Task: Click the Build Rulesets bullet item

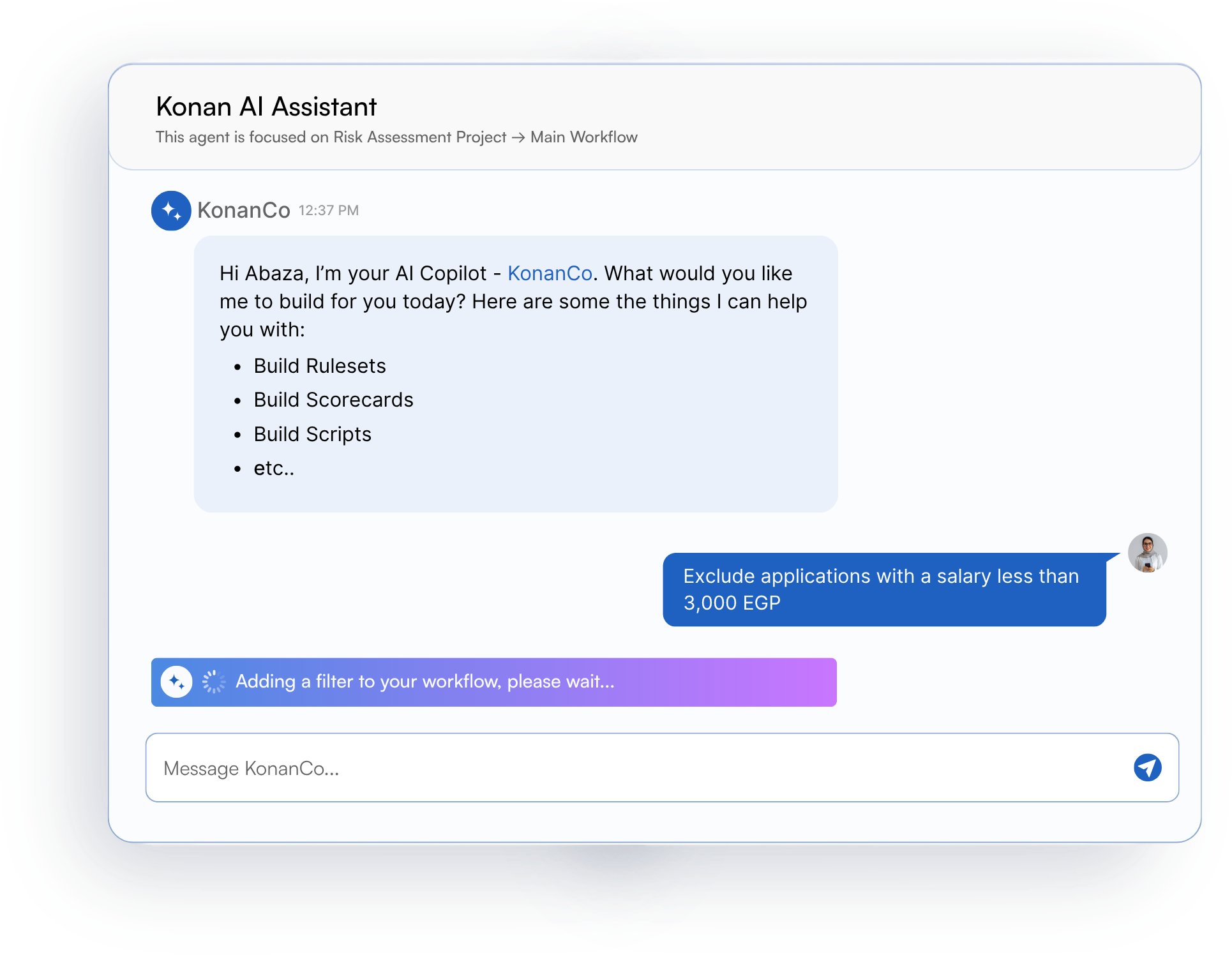Action: [320, 366]
